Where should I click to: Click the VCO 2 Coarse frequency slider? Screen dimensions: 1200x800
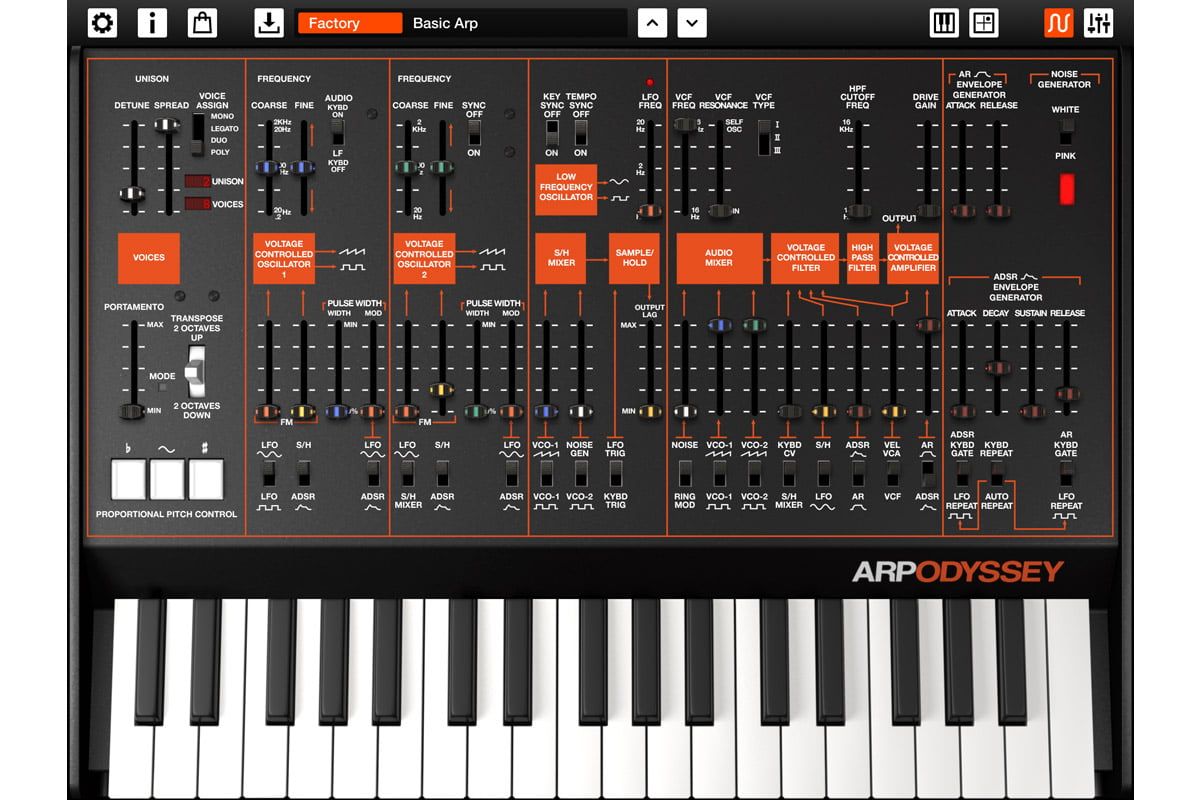pos(407,168)
